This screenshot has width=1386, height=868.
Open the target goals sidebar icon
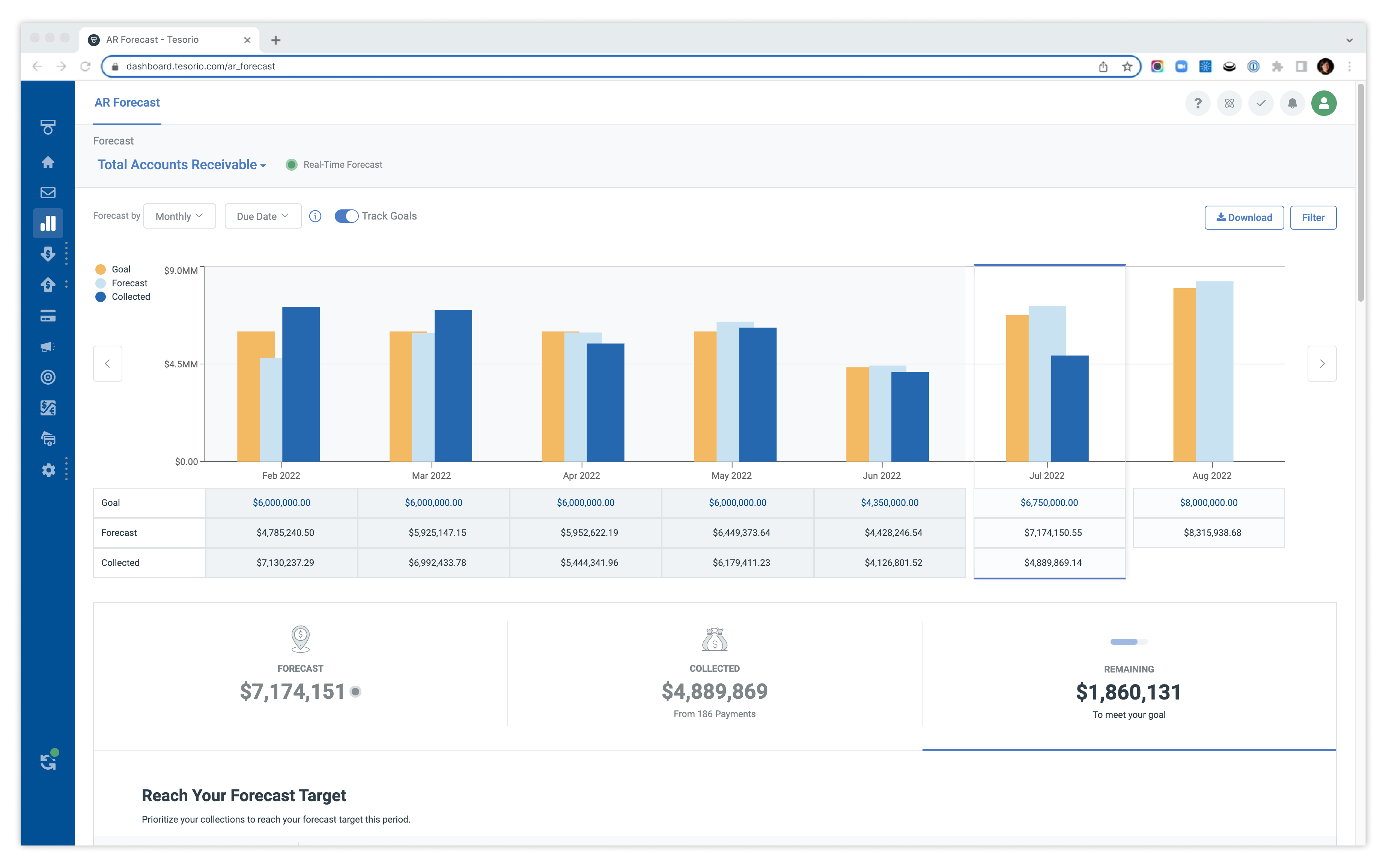click(48, 377)
